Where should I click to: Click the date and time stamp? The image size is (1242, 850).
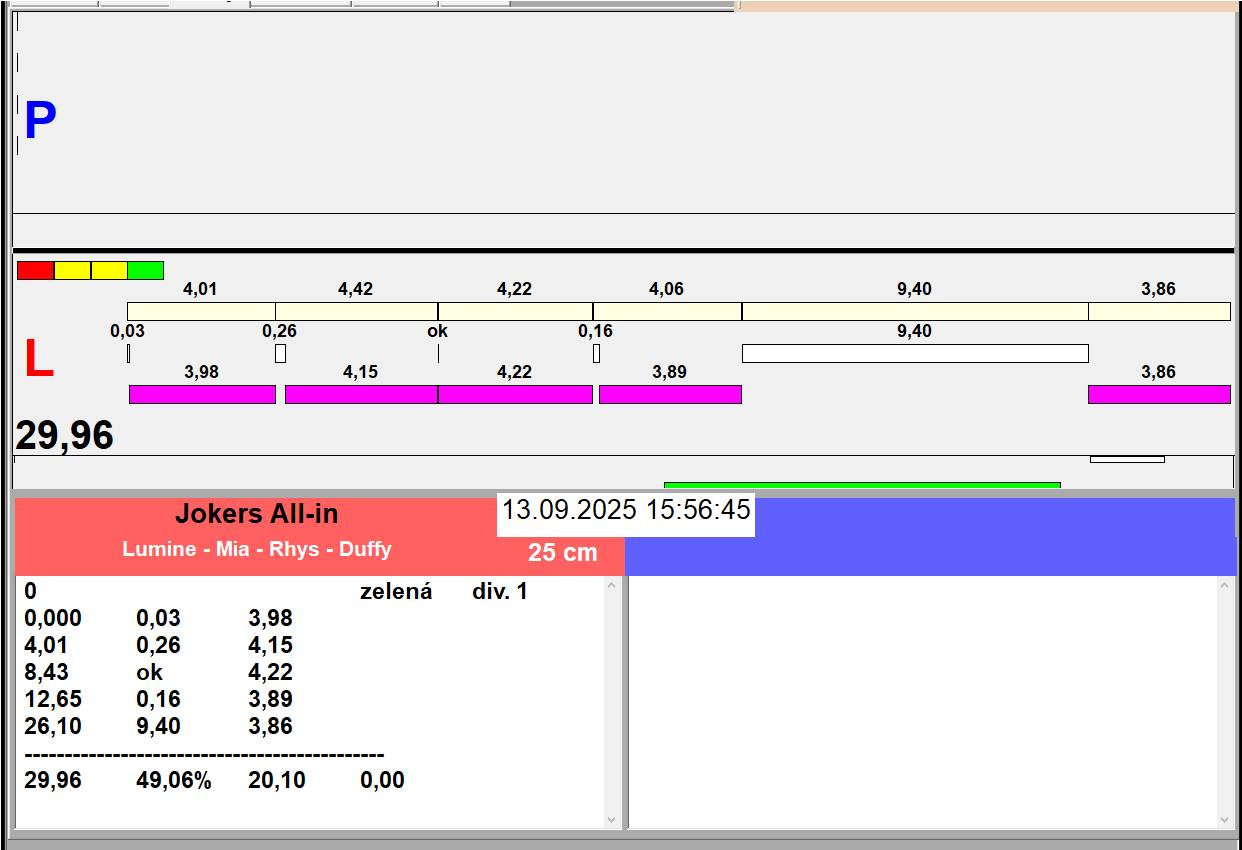[x=625, y=510]
